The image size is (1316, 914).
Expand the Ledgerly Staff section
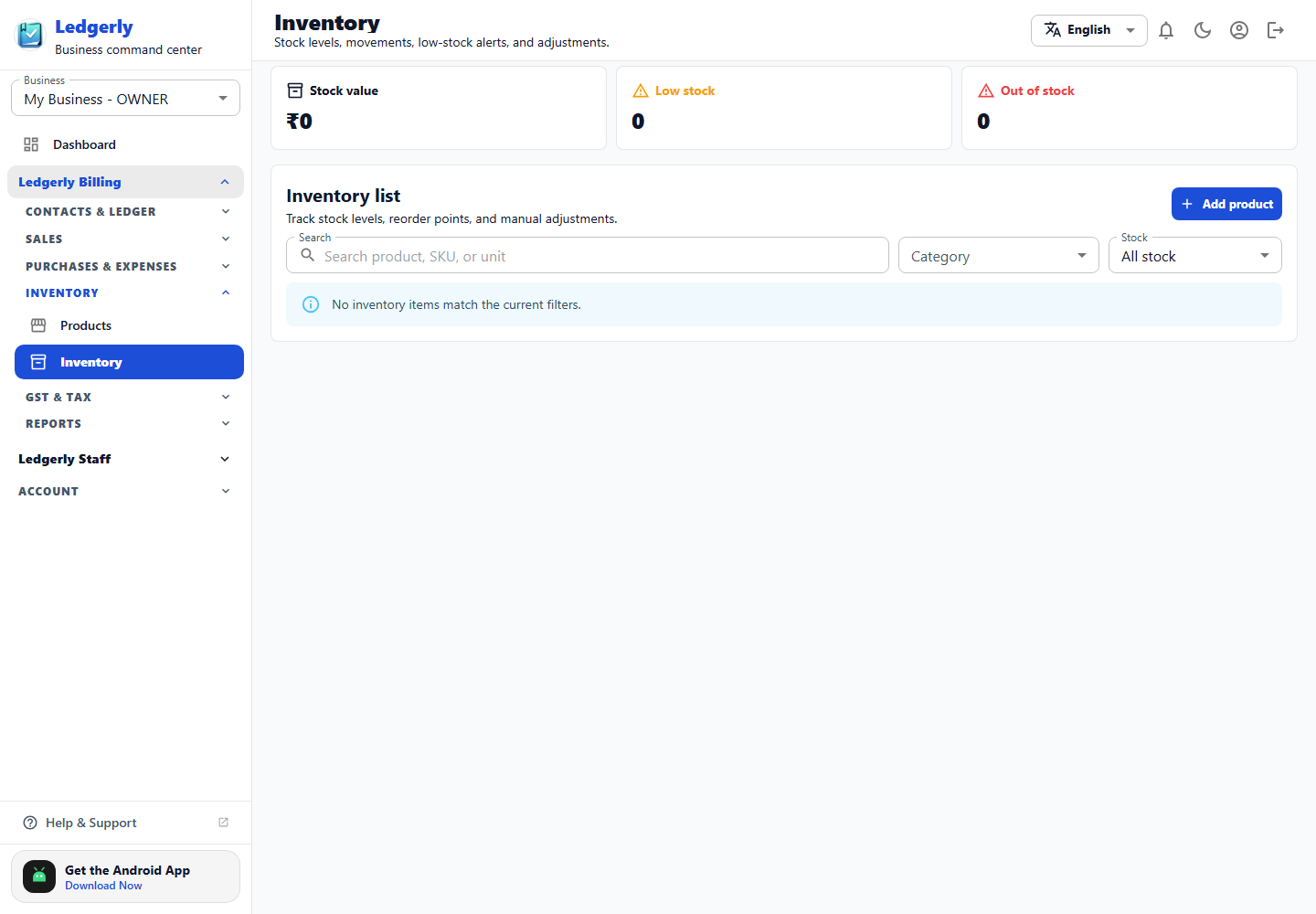pos(125,459)
